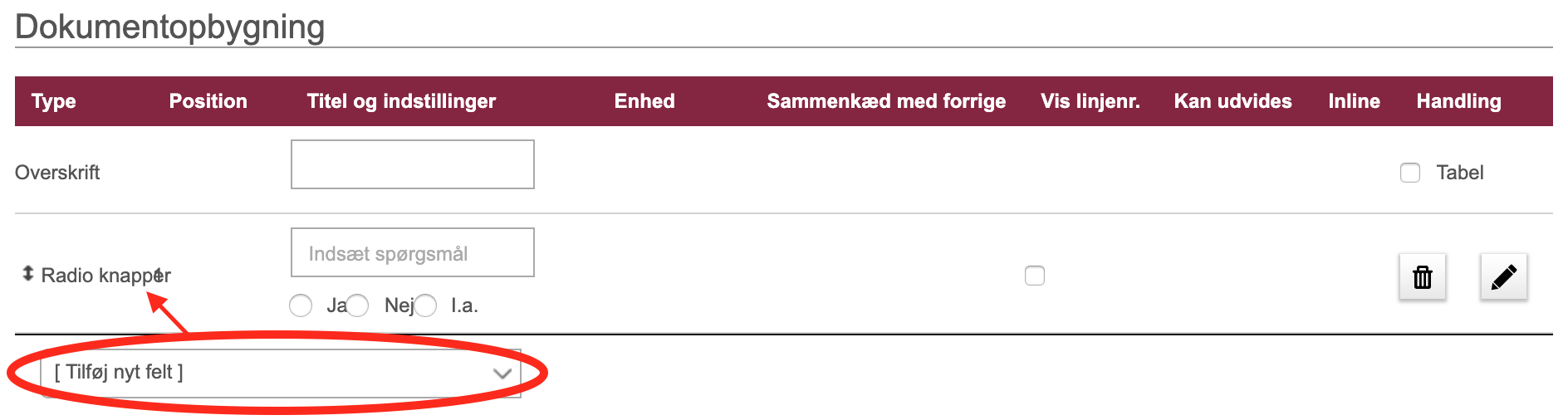Click the Kan udvides column header
Screen dimensions: 1568x420
click(x=1233, y=101)
